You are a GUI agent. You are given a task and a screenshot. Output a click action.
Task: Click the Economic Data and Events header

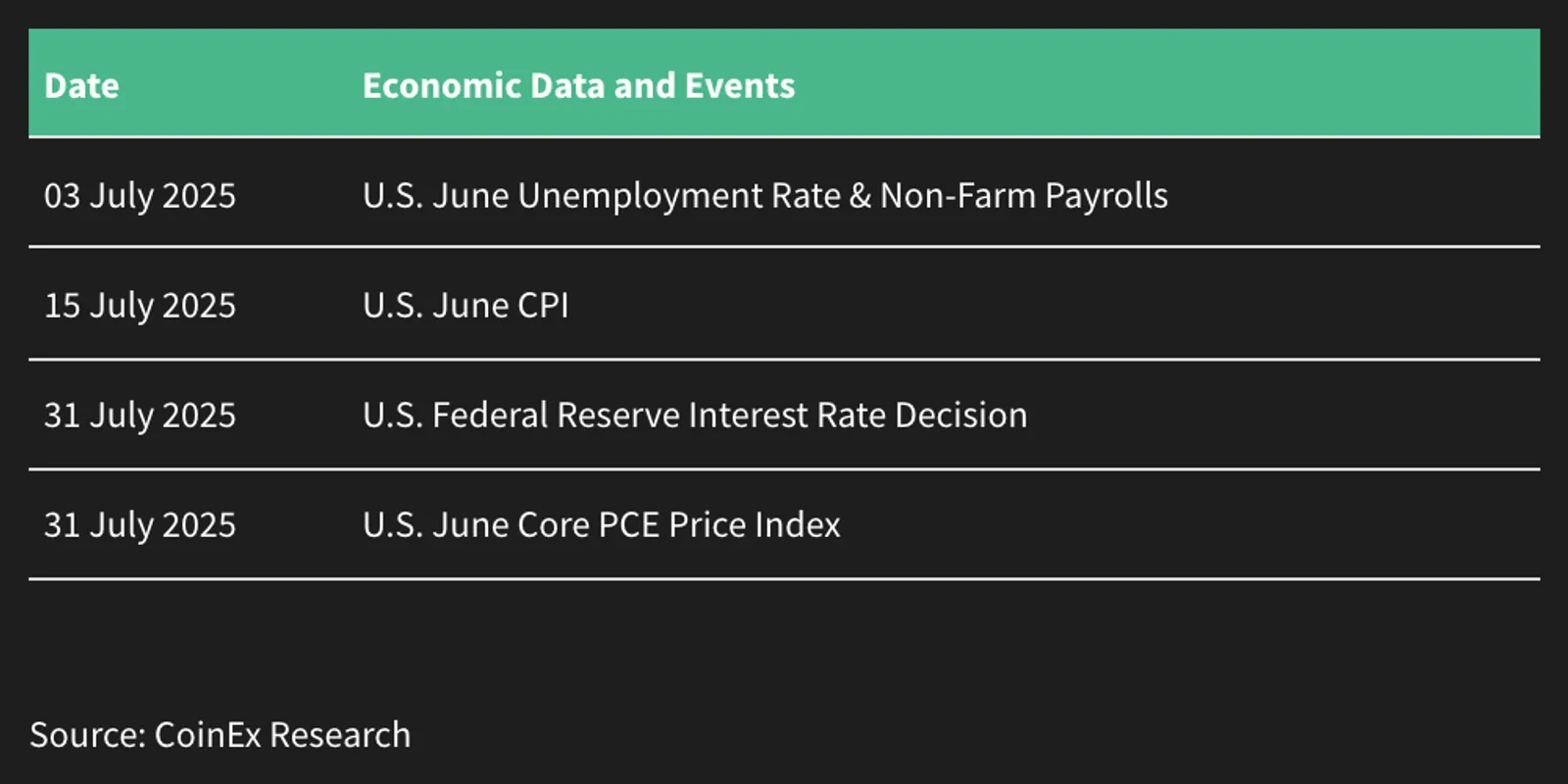coord(578,86)
